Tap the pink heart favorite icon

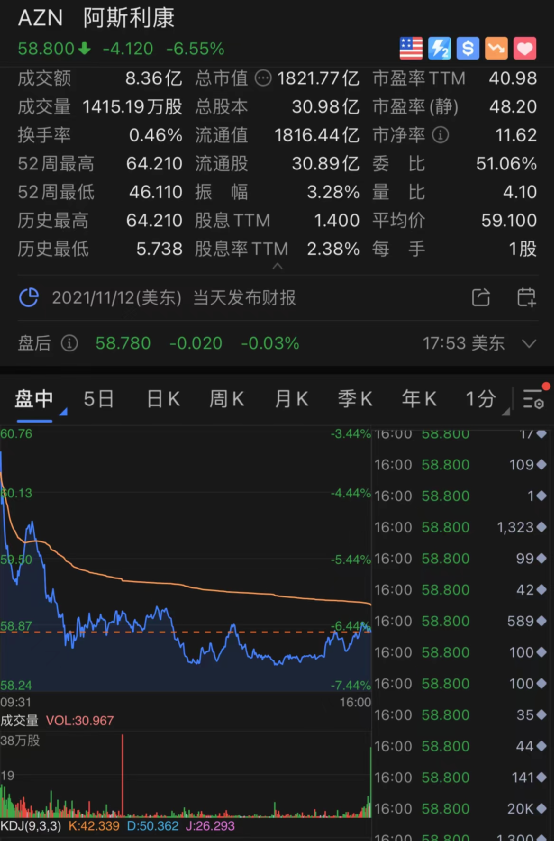[525, 48]
